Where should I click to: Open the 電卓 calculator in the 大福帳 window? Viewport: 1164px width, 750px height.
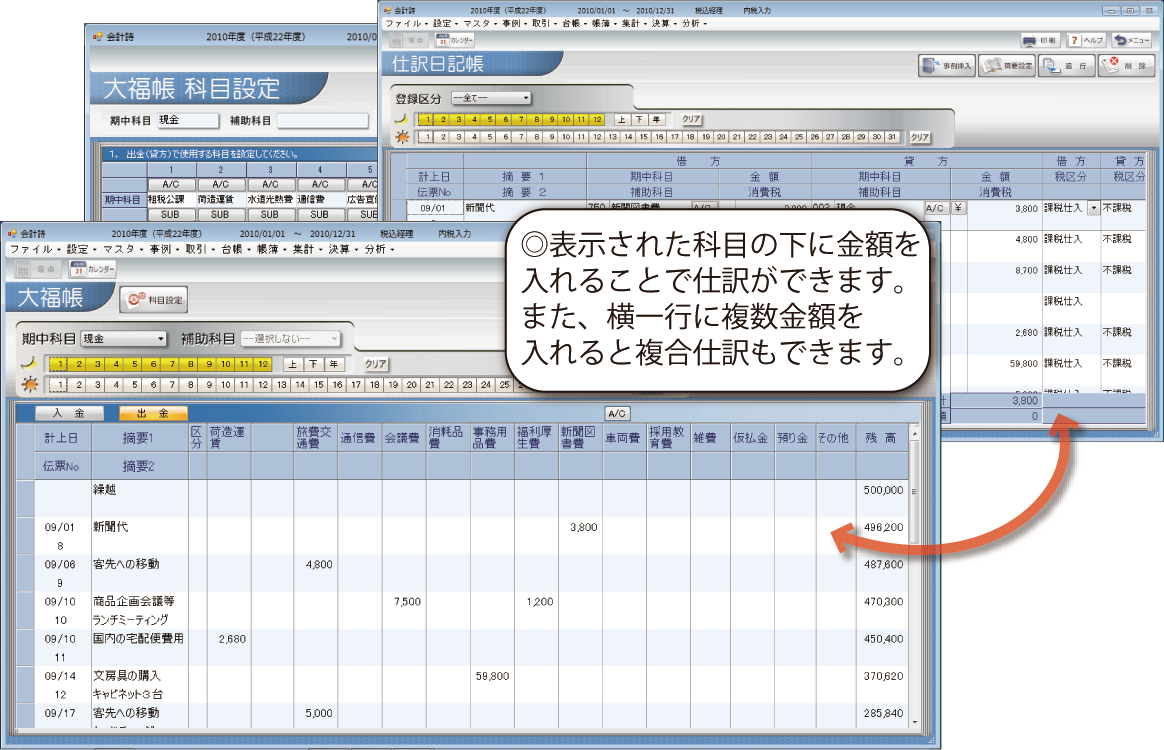35,270
